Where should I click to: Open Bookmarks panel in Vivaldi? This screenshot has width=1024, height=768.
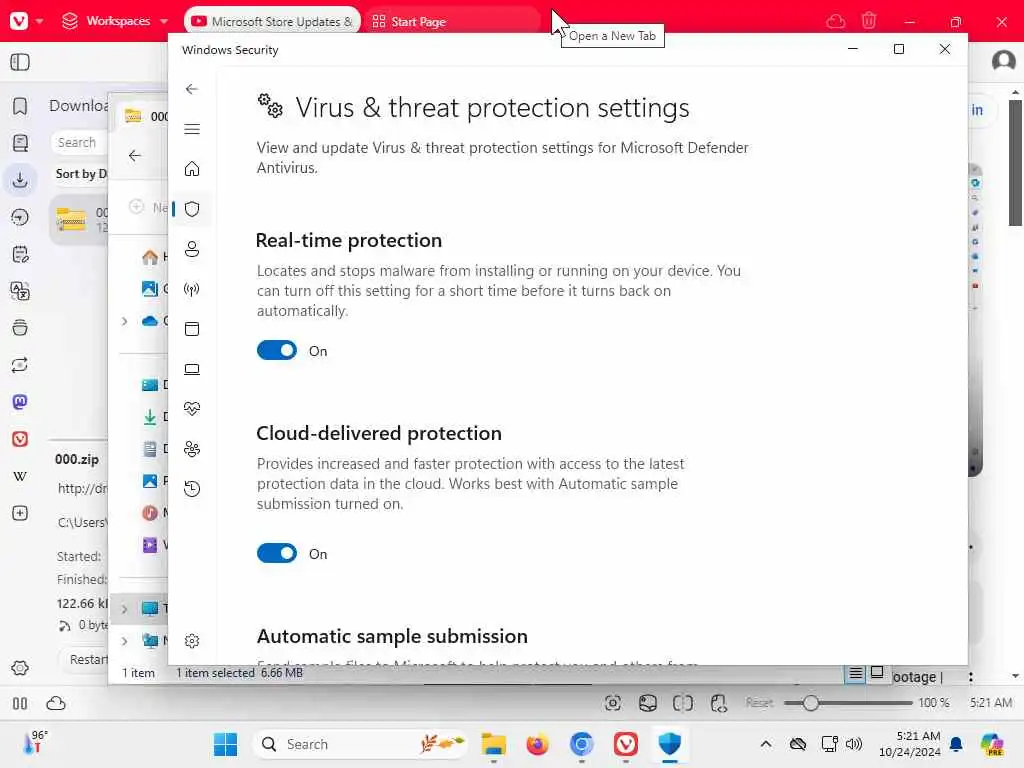(20, 106)
